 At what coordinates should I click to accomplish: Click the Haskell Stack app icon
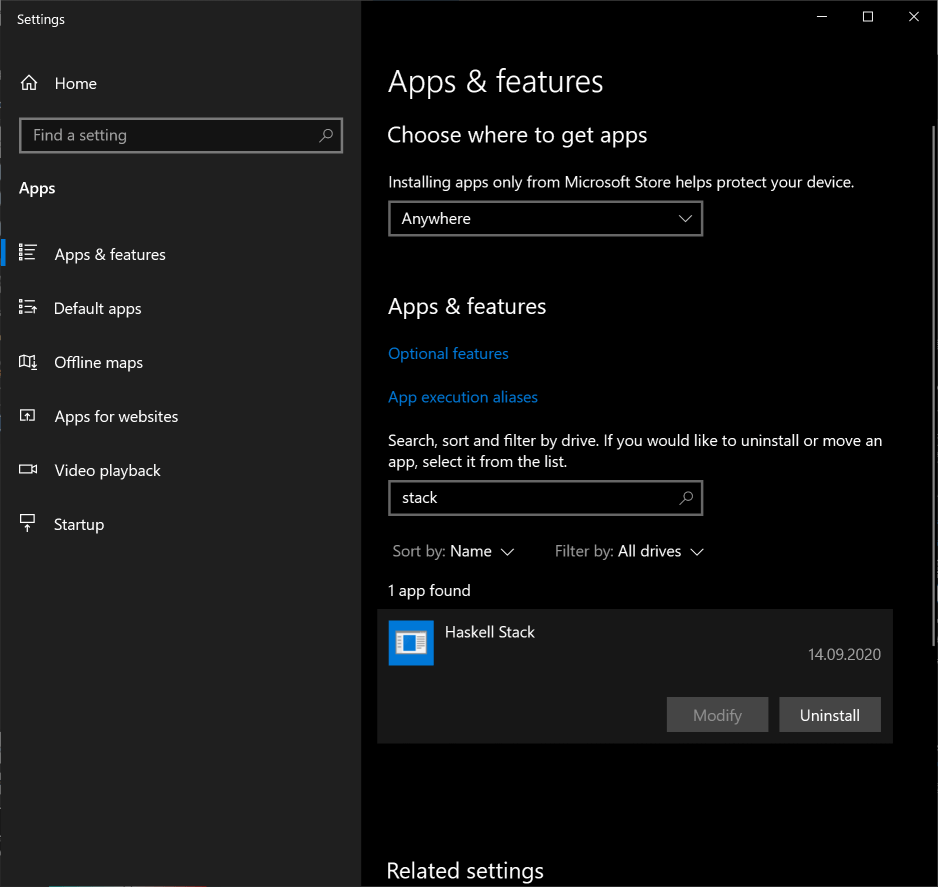coord(411,643)
